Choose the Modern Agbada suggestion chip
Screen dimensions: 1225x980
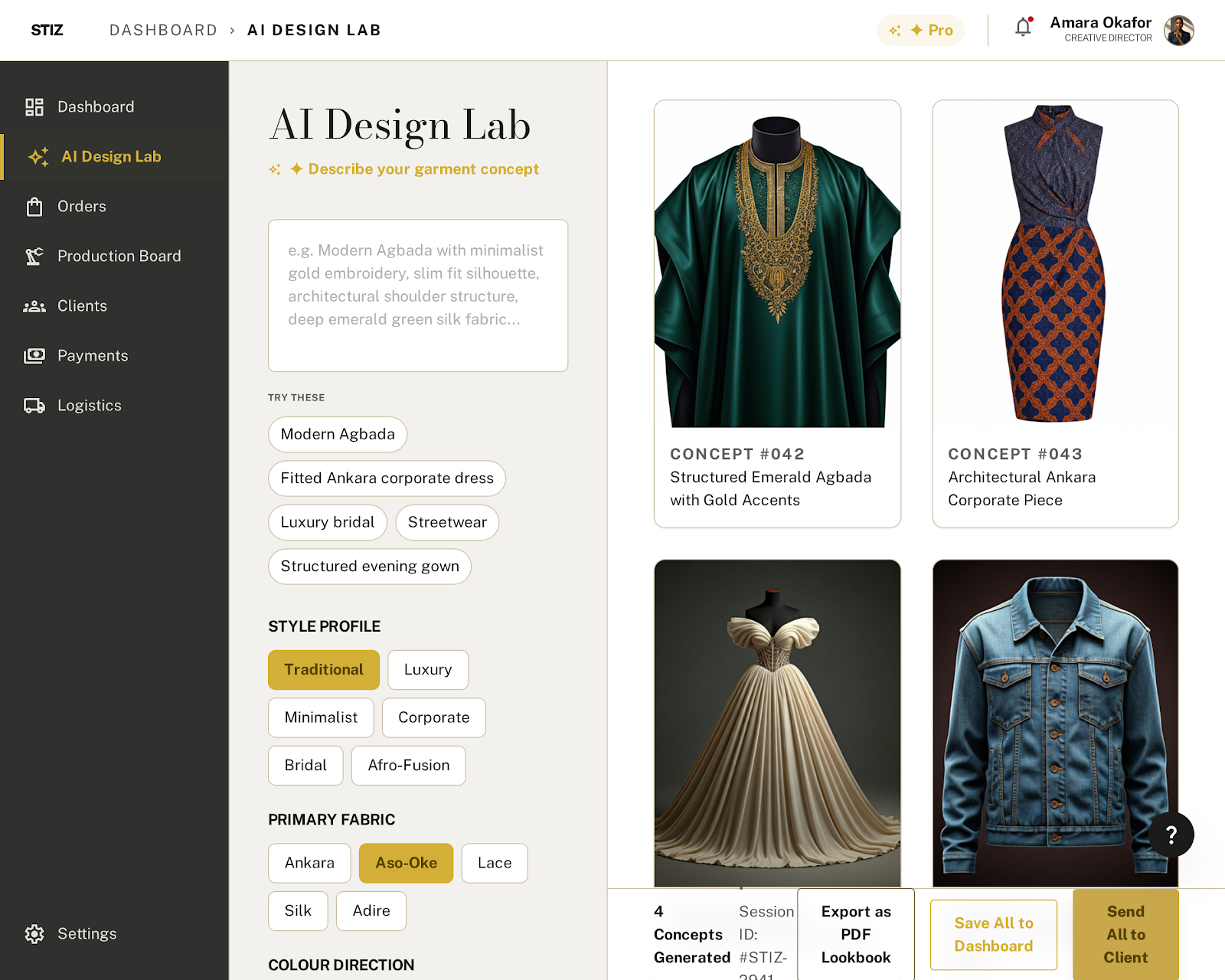(x=338, y=434)
